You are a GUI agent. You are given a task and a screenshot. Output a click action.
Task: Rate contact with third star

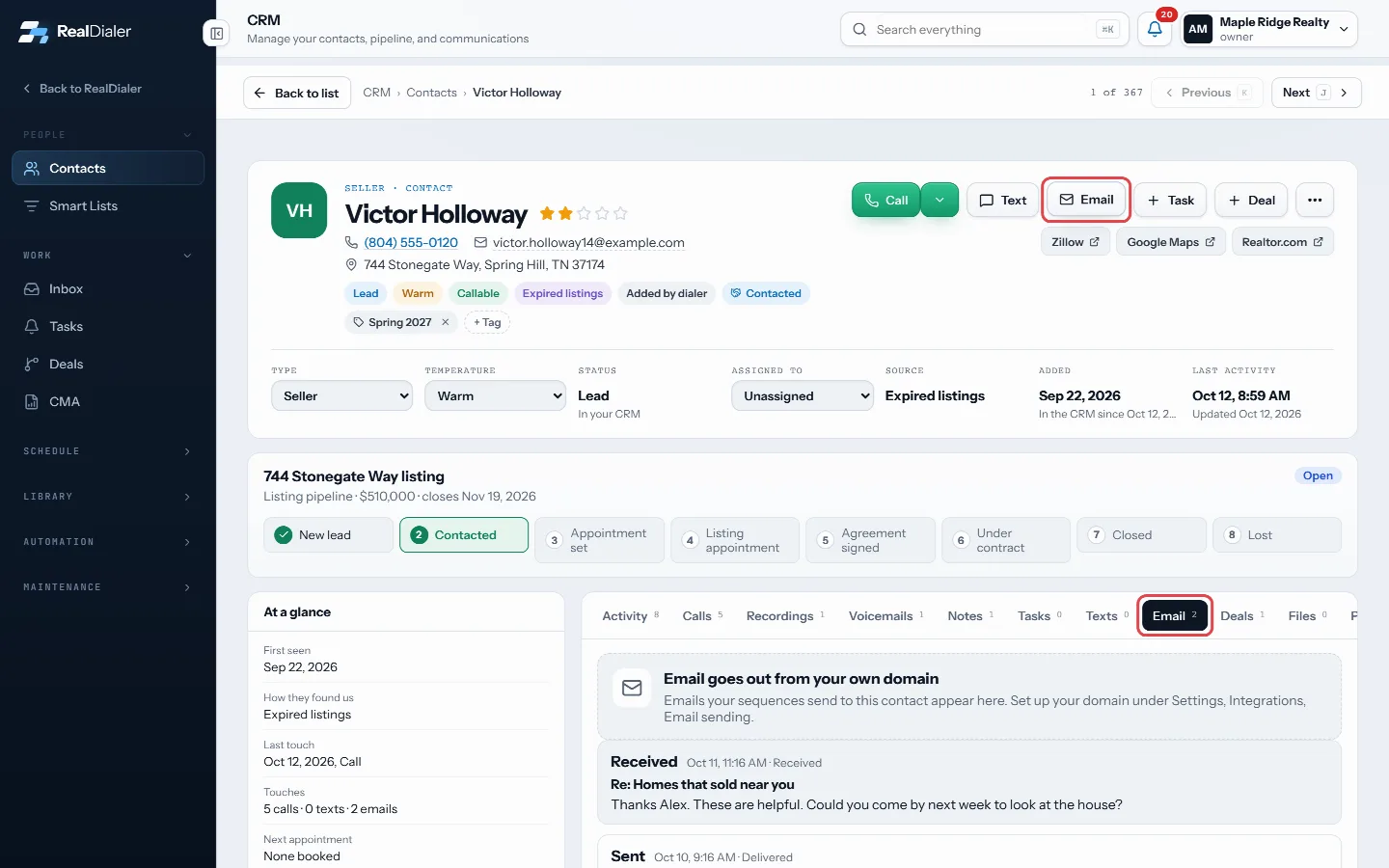click(584, 213)
